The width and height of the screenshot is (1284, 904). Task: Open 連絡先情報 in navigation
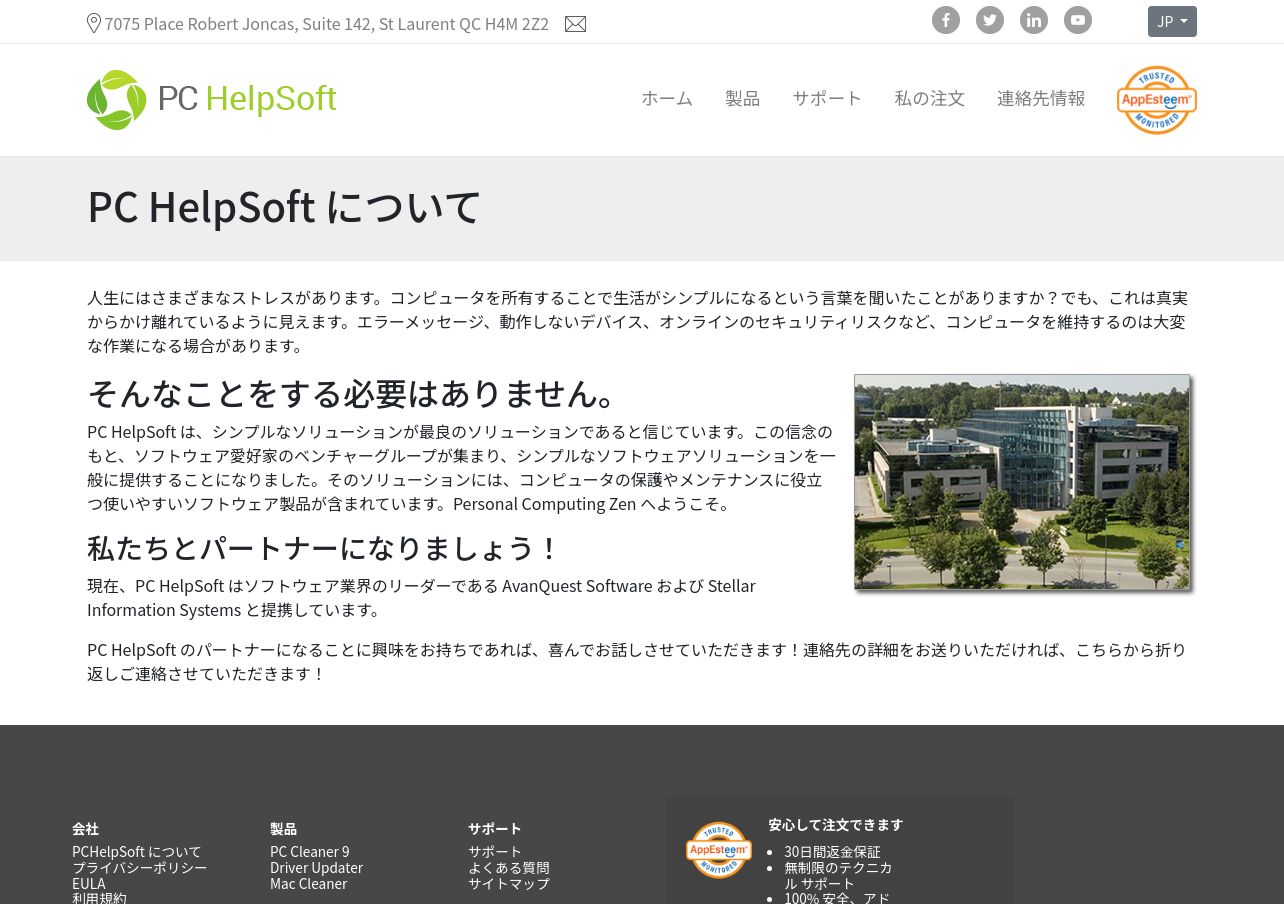[x=1041, y=98]
